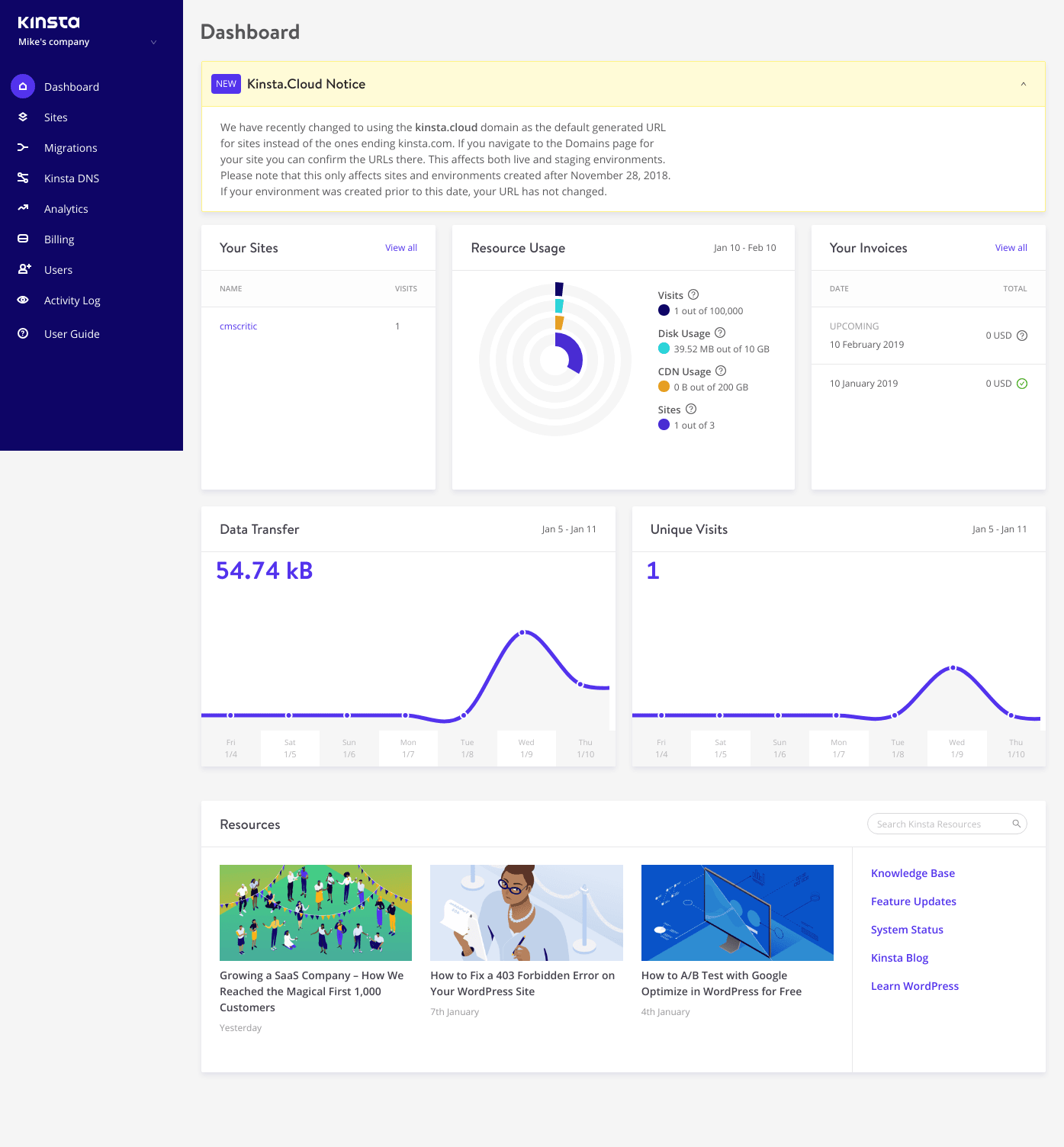The image size is (1064, 1147).
Task: Click Jan 10 - Feb 10 date range
Action: tap(745, 248)
